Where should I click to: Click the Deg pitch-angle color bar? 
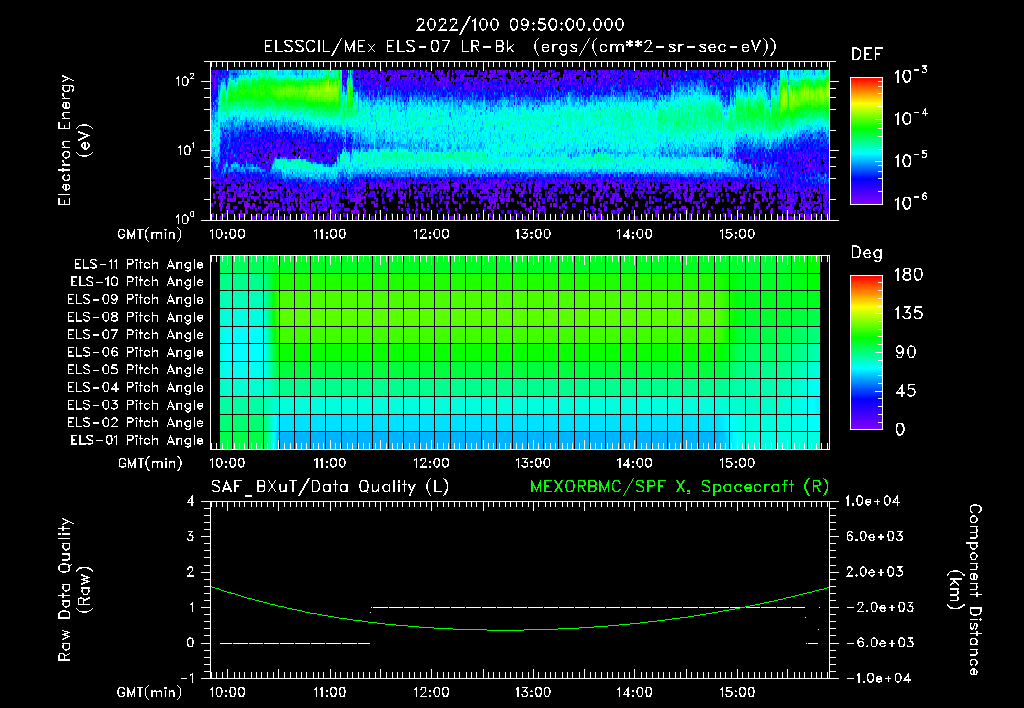tap(866, 352)
